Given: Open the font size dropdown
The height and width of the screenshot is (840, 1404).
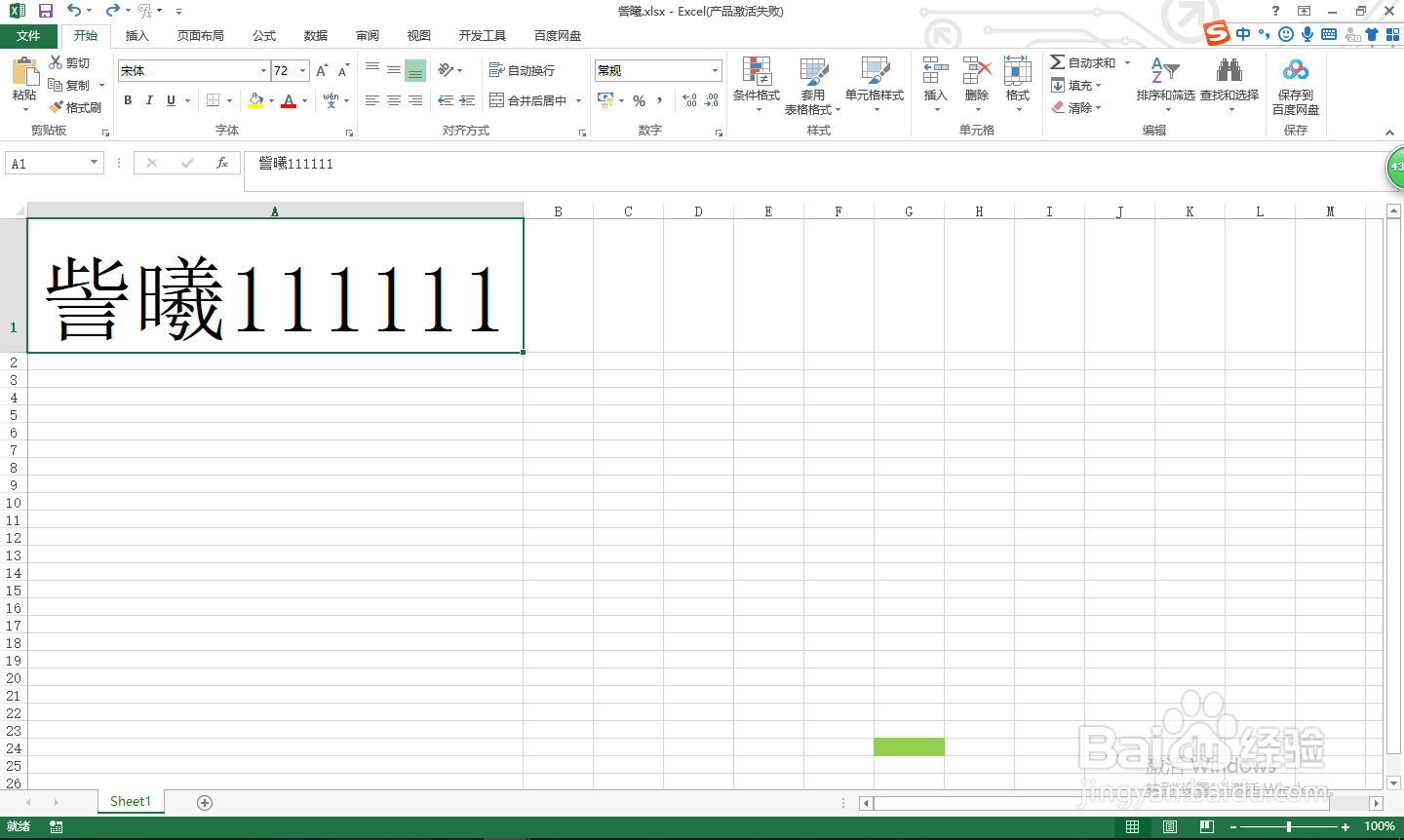Looking at the screenshot, I should (303, 70).
